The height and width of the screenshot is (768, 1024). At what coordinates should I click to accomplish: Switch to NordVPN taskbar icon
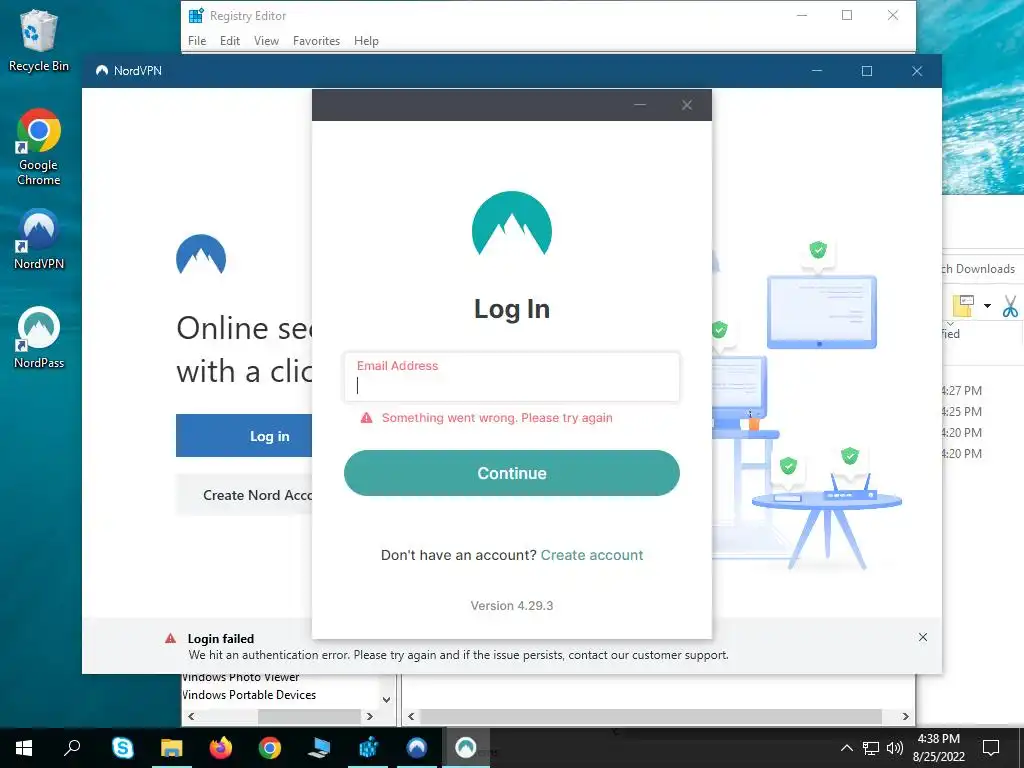click(x=417, y=748)
